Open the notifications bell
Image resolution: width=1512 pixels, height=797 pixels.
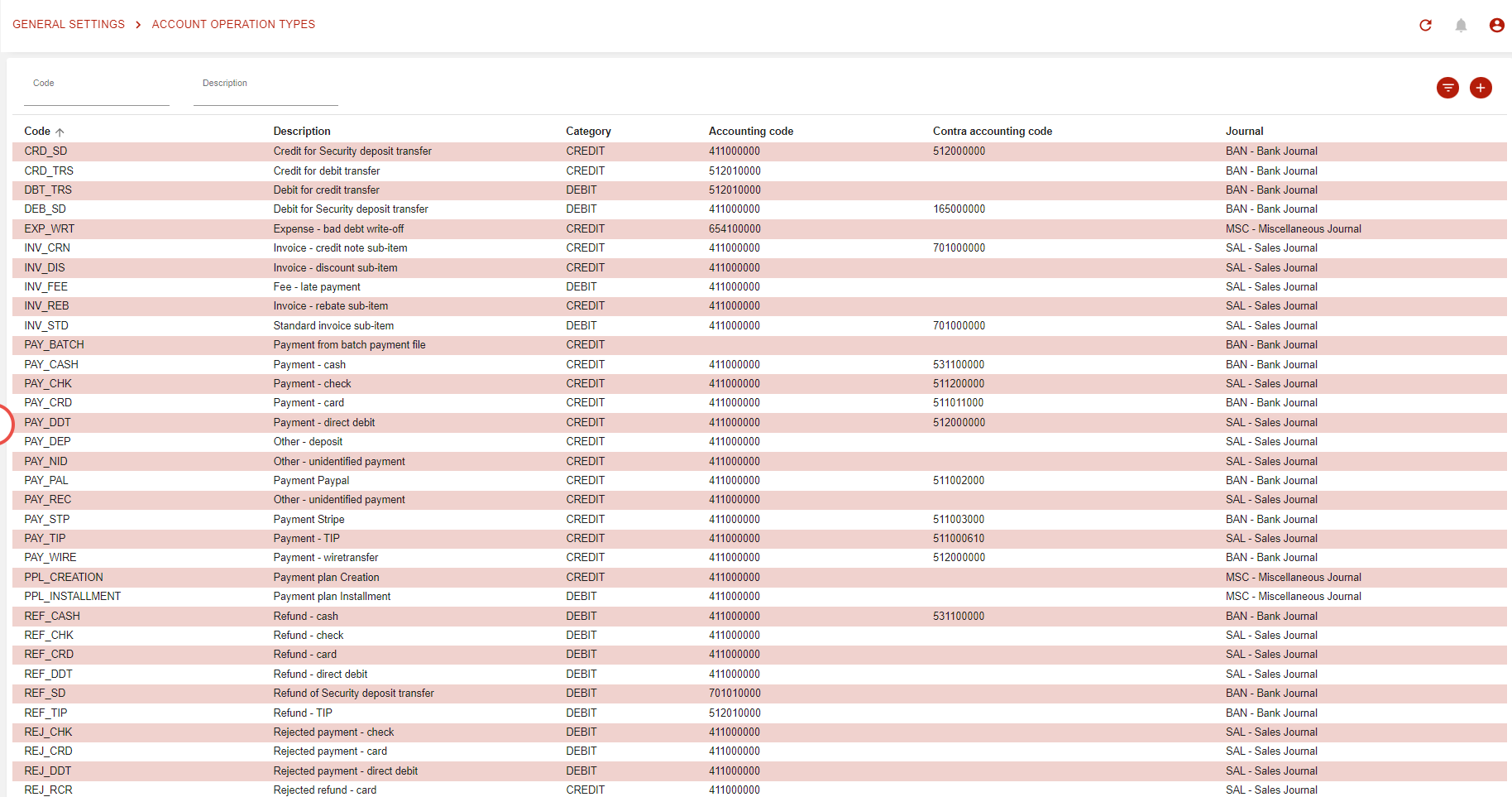tap(1461, 25)
